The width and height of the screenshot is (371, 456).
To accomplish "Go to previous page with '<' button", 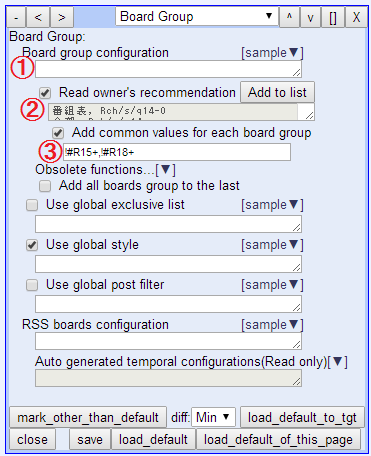I will [38, 17].
